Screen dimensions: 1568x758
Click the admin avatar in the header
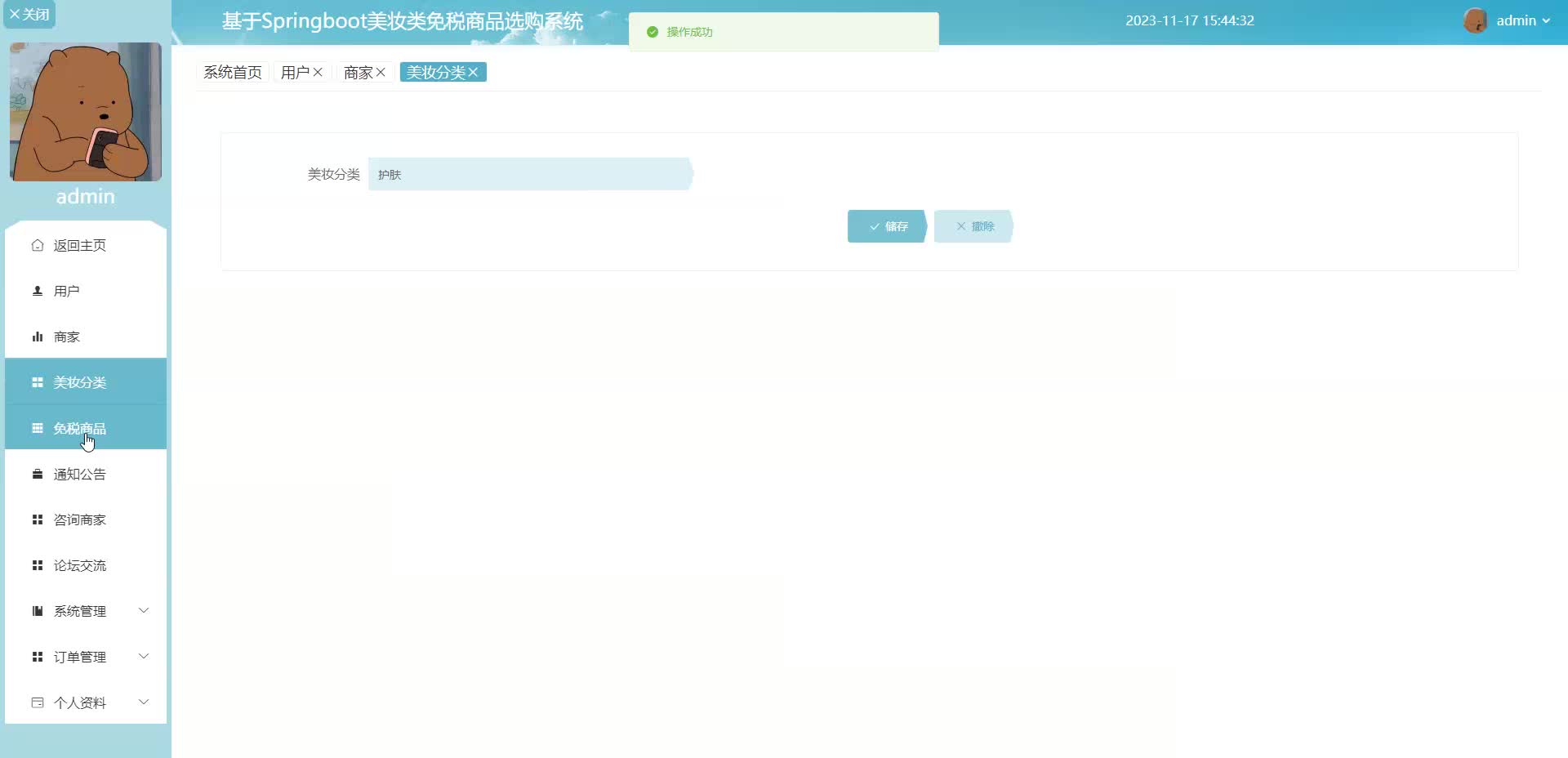pos(1475,20)
